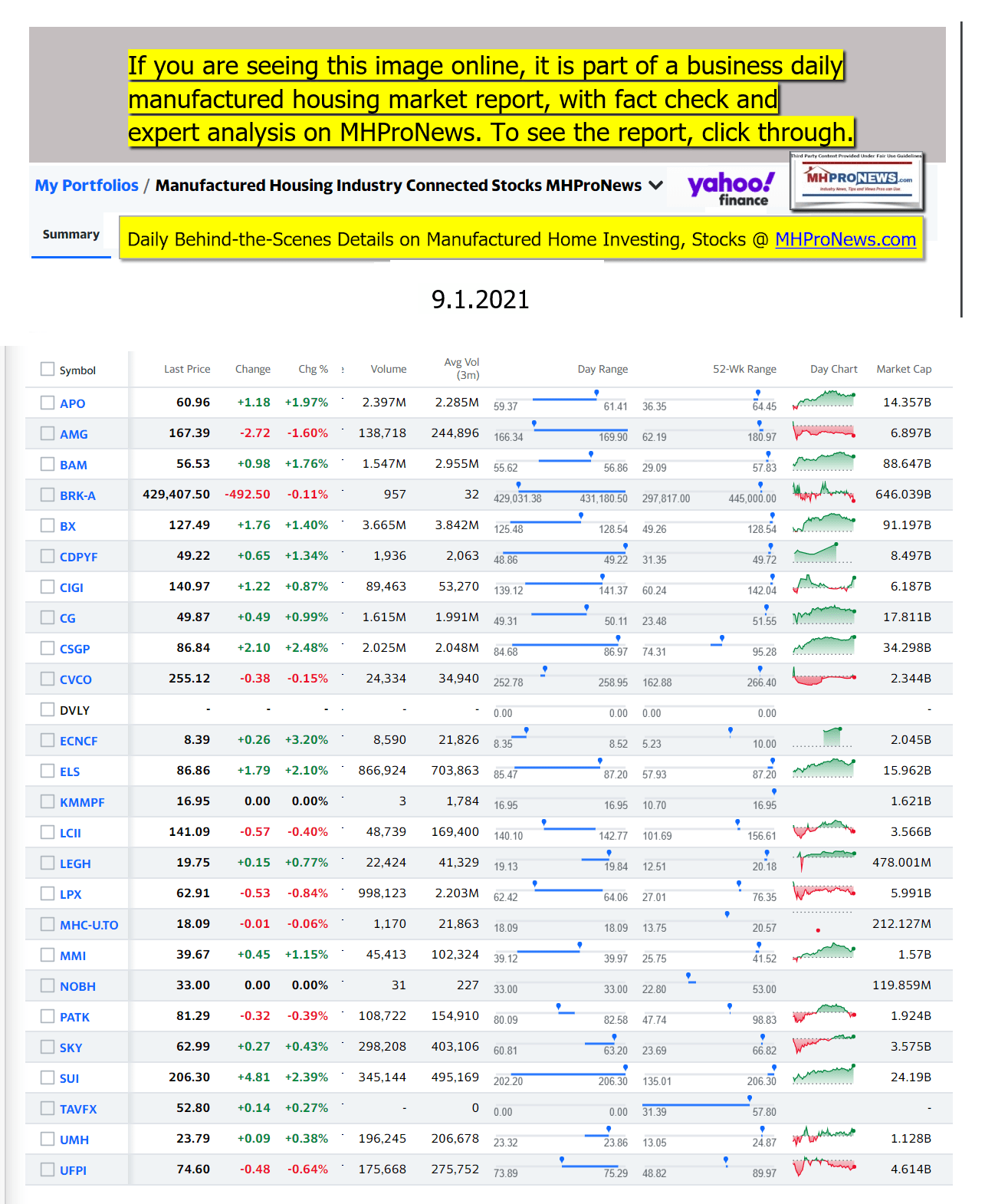The image size is (1008, 1204).
Task: Open the APO day chart thumbnail
Action: [x=824, y=400]
